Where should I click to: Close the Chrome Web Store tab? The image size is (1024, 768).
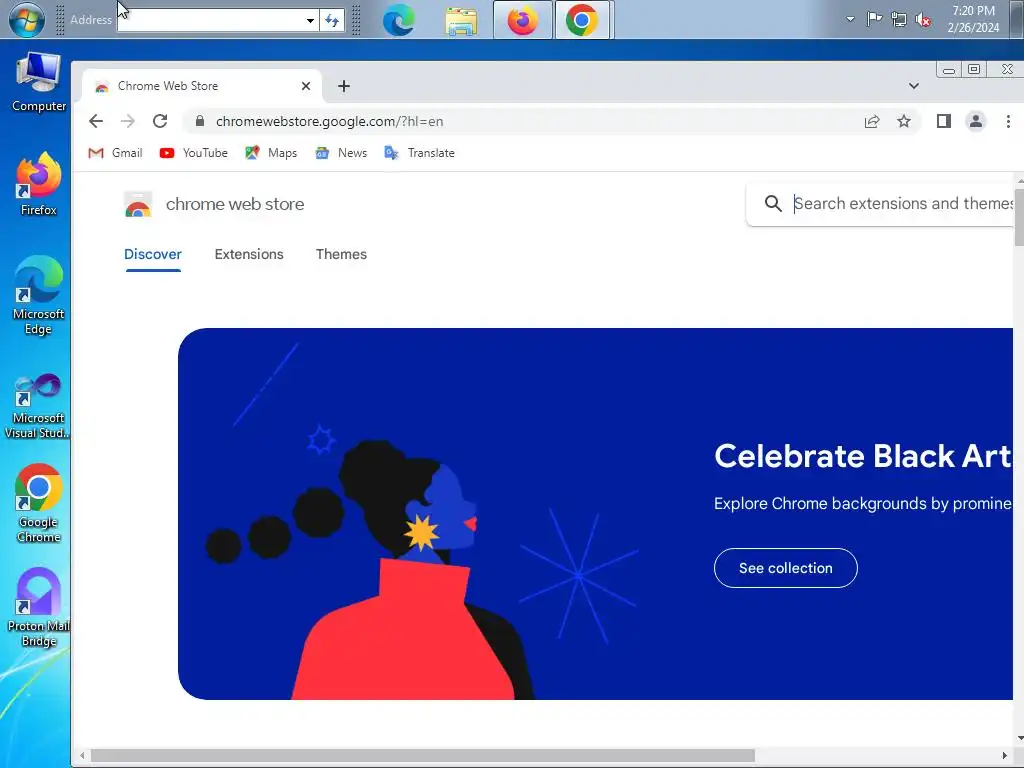point(306,86)
